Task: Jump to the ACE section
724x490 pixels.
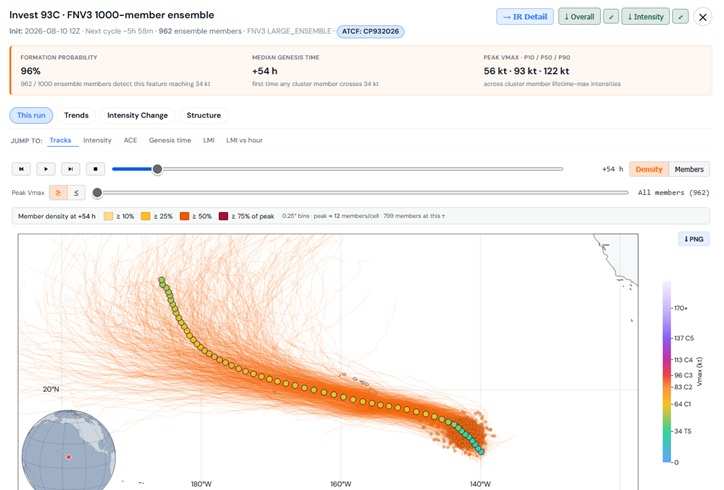Action: point(130,140)
